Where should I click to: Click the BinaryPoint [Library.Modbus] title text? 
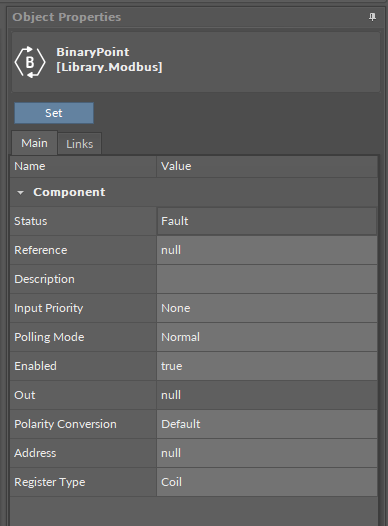[x=109, y=60]
